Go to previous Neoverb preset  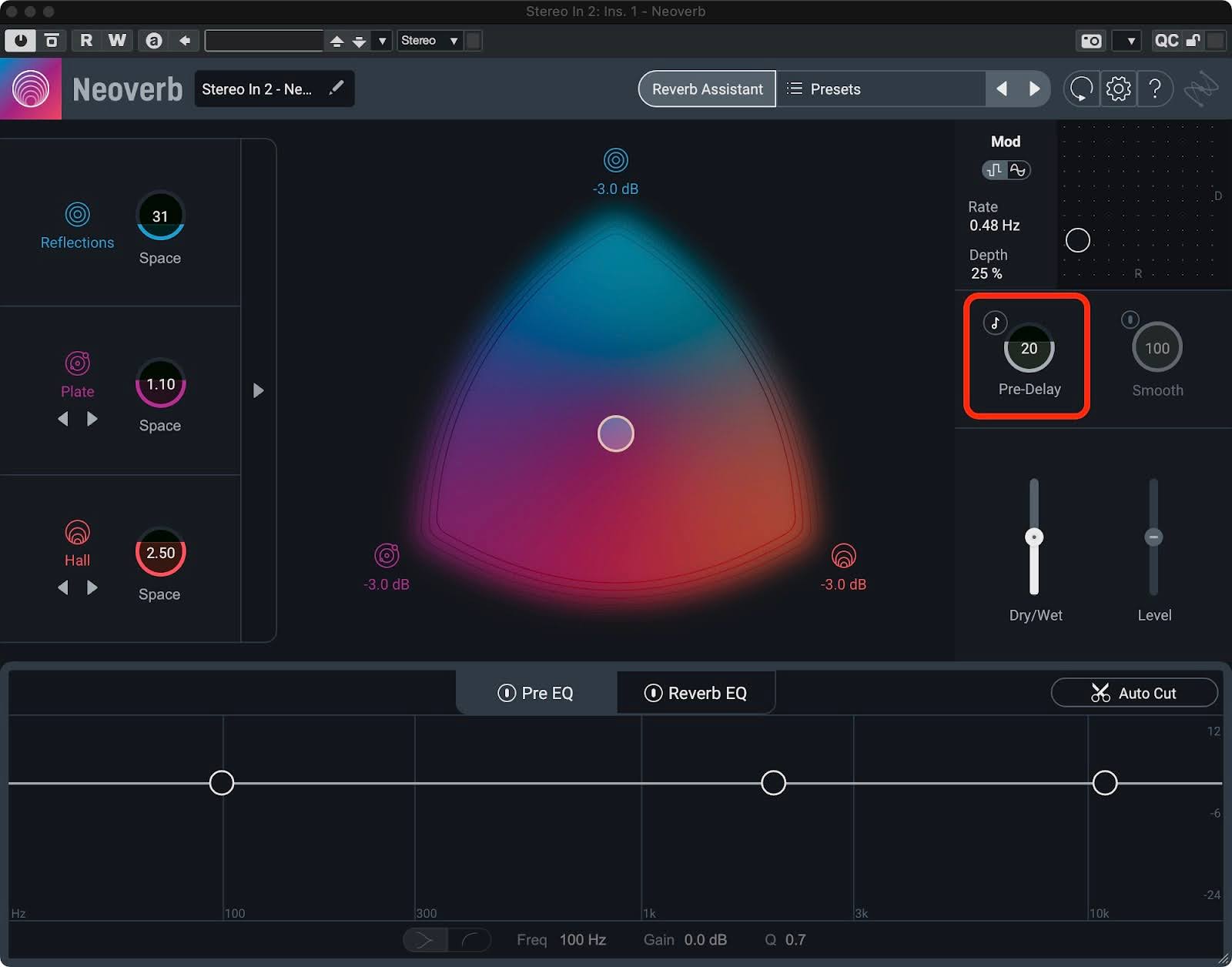click(1002, 89)
